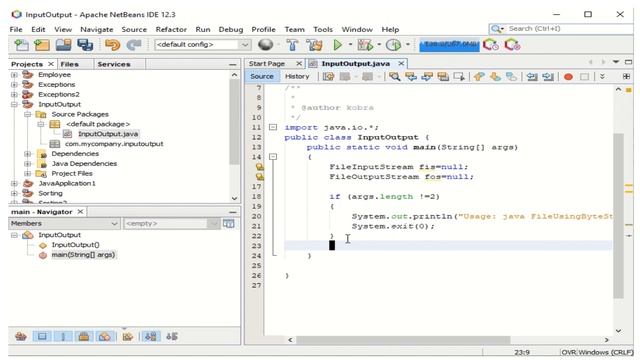Viewport: 640px width, 360px height.
Task: Toggle Bookmark icon in editor toolbar
Action: 511,77
